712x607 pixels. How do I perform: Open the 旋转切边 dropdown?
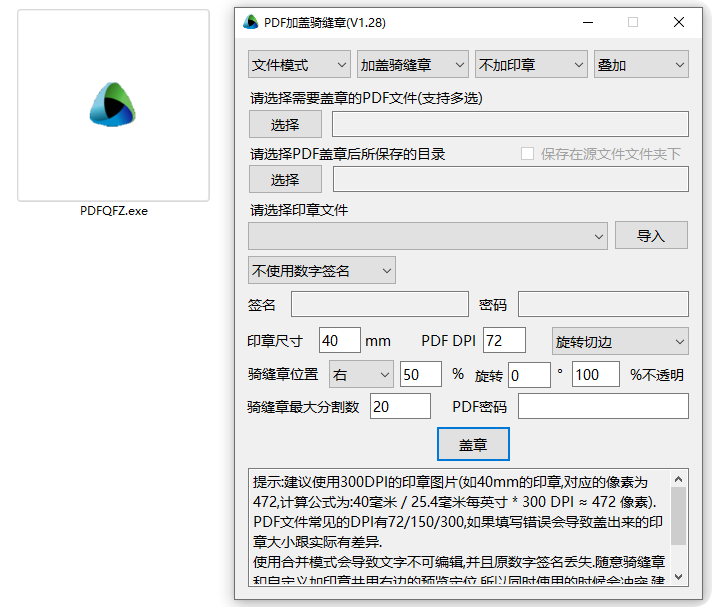pyautogui.click(x=620, y=341)
